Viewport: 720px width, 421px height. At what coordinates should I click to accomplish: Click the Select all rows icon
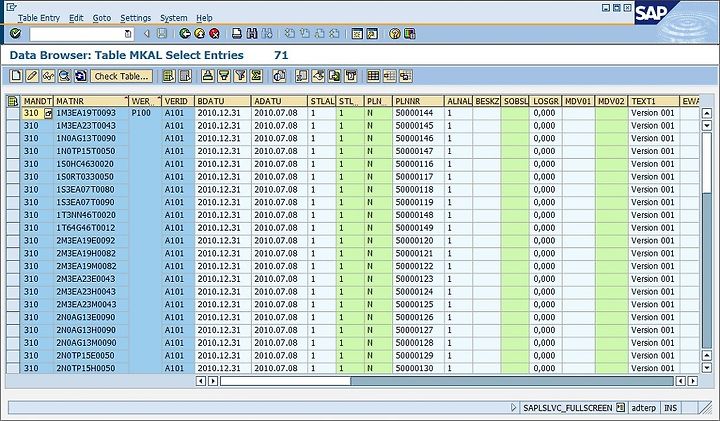point(169,76)
